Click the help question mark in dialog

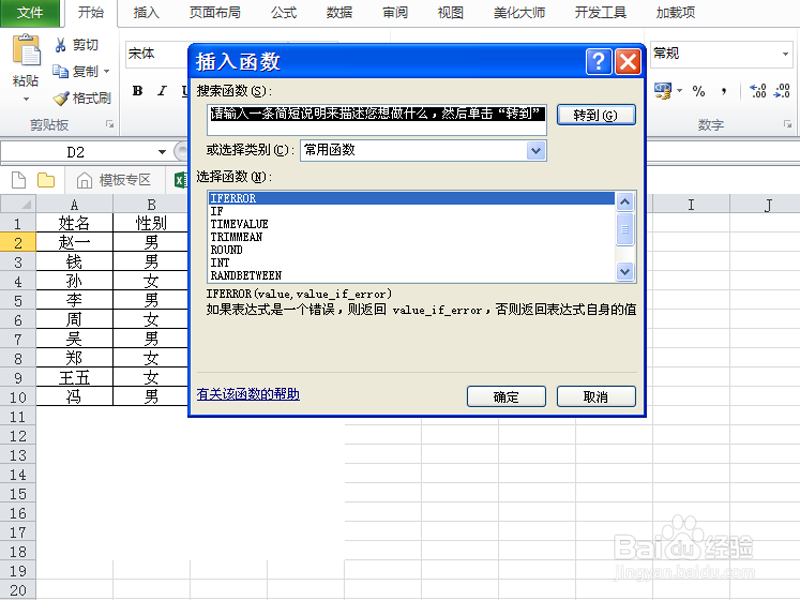(599, 62)
